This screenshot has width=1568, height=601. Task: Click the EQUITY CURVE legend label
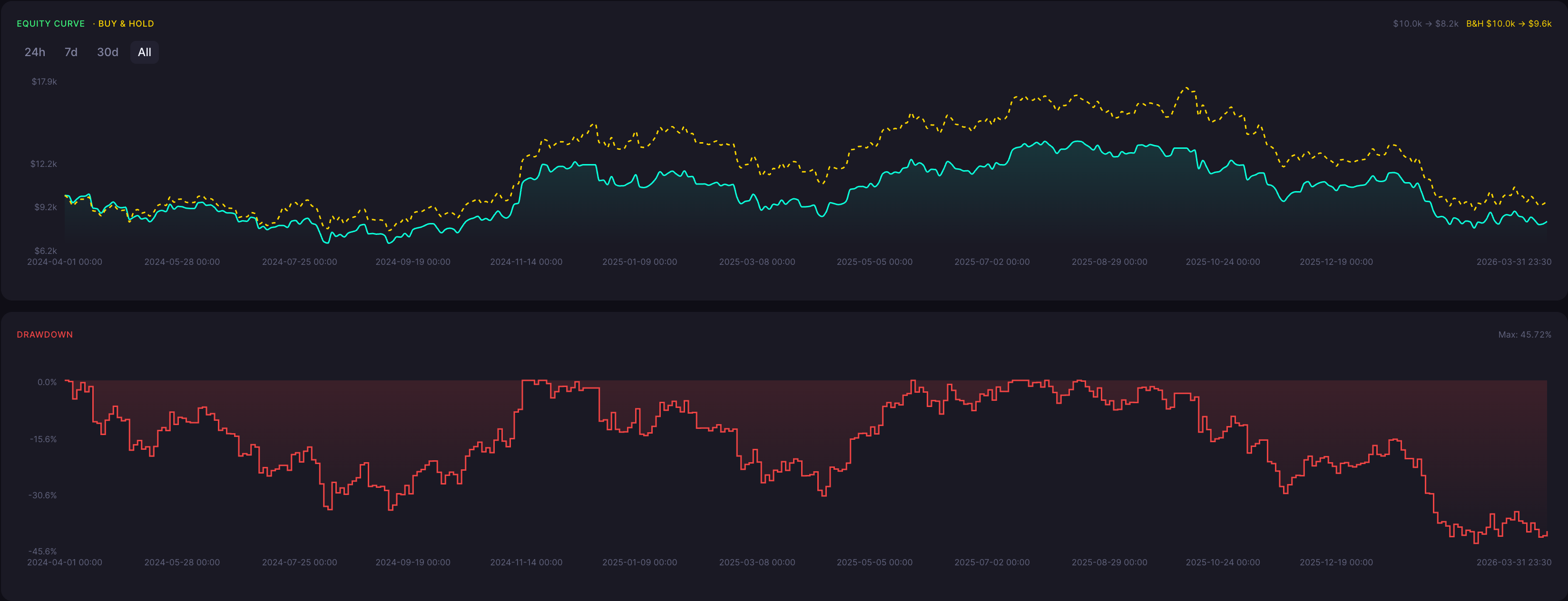(x=50, y=24)
